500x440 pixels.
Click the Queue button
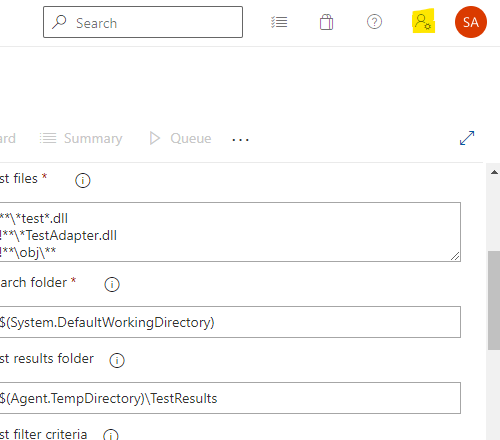click(x=180, y=138)
